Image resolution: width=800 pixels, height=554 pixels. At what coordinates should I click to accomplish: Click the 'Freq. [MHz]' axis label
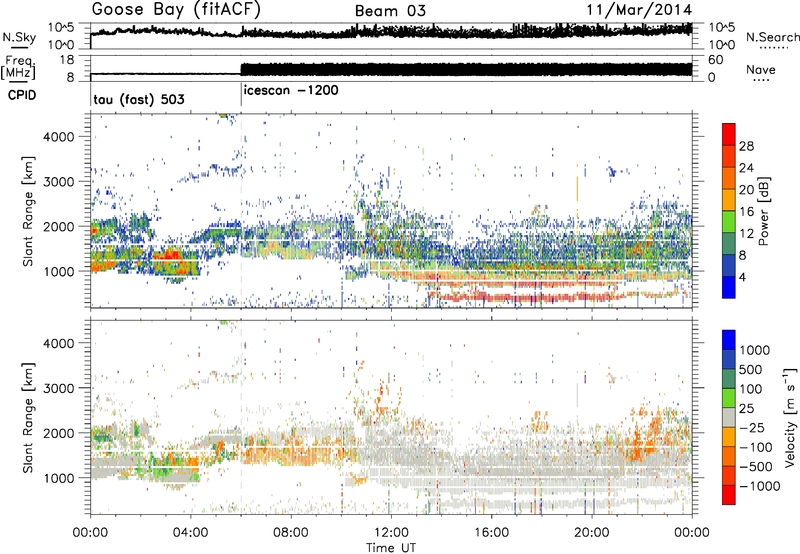(x=19, y=67)
